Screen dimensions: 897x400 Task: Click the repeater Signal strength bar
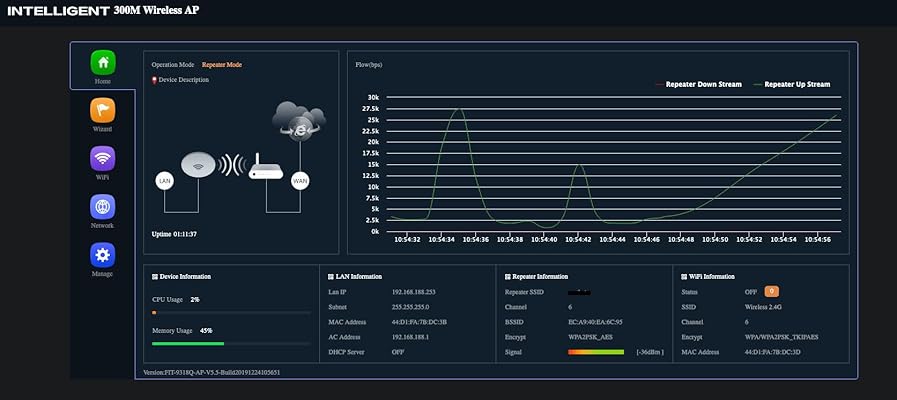(x=596, y=352)
